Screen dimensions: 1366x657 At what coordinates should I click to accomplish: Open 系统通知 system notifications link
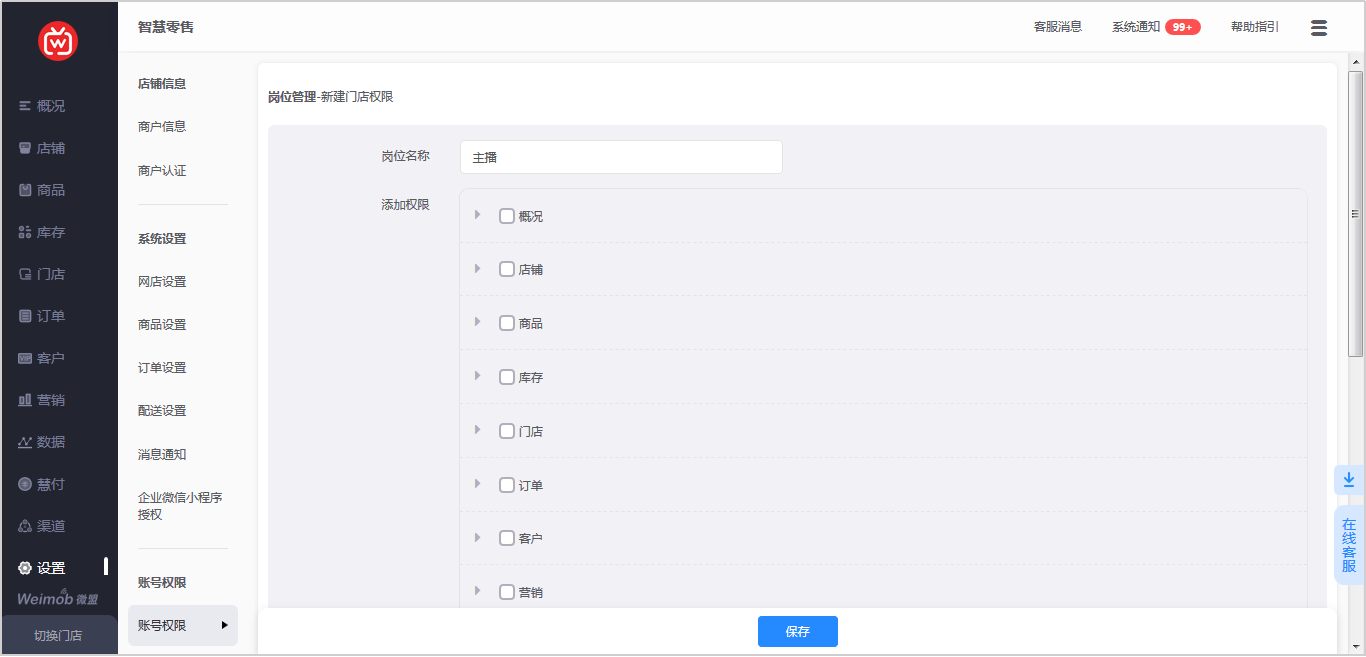click(x=1136, y=27)
